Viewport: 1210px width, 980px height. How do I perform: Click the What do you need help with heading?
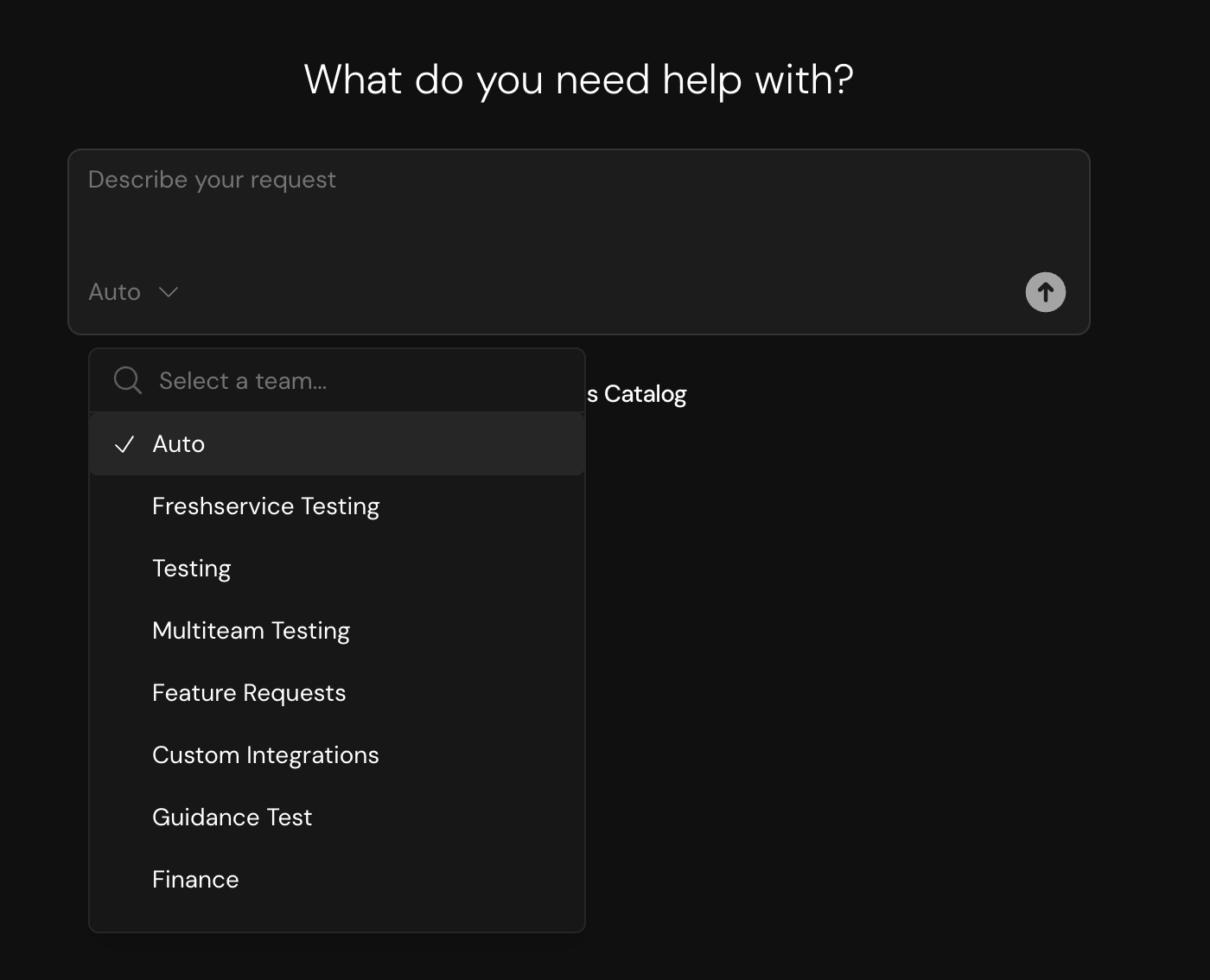pos(577,80)
